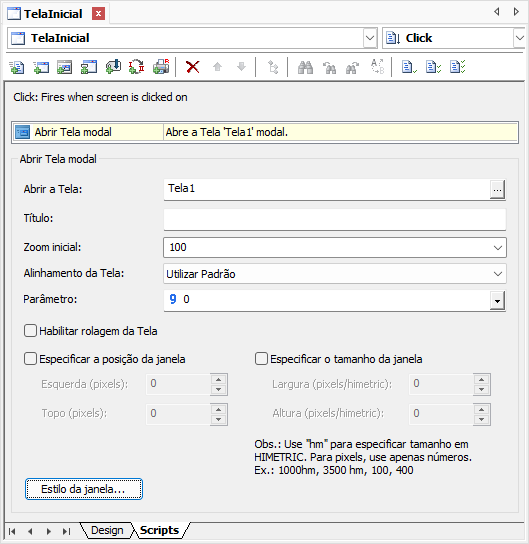
Task: Go to previous bottom tab
Action: click(30, 531)
